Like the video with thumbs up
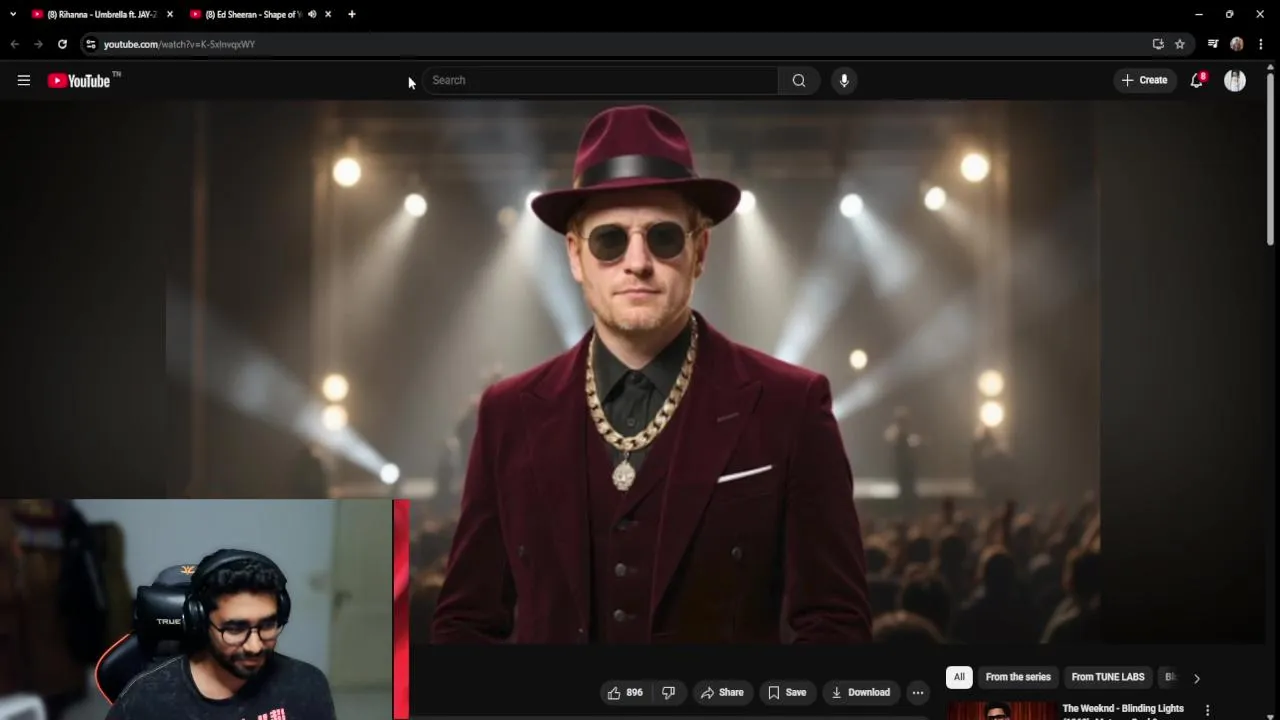 625,692
